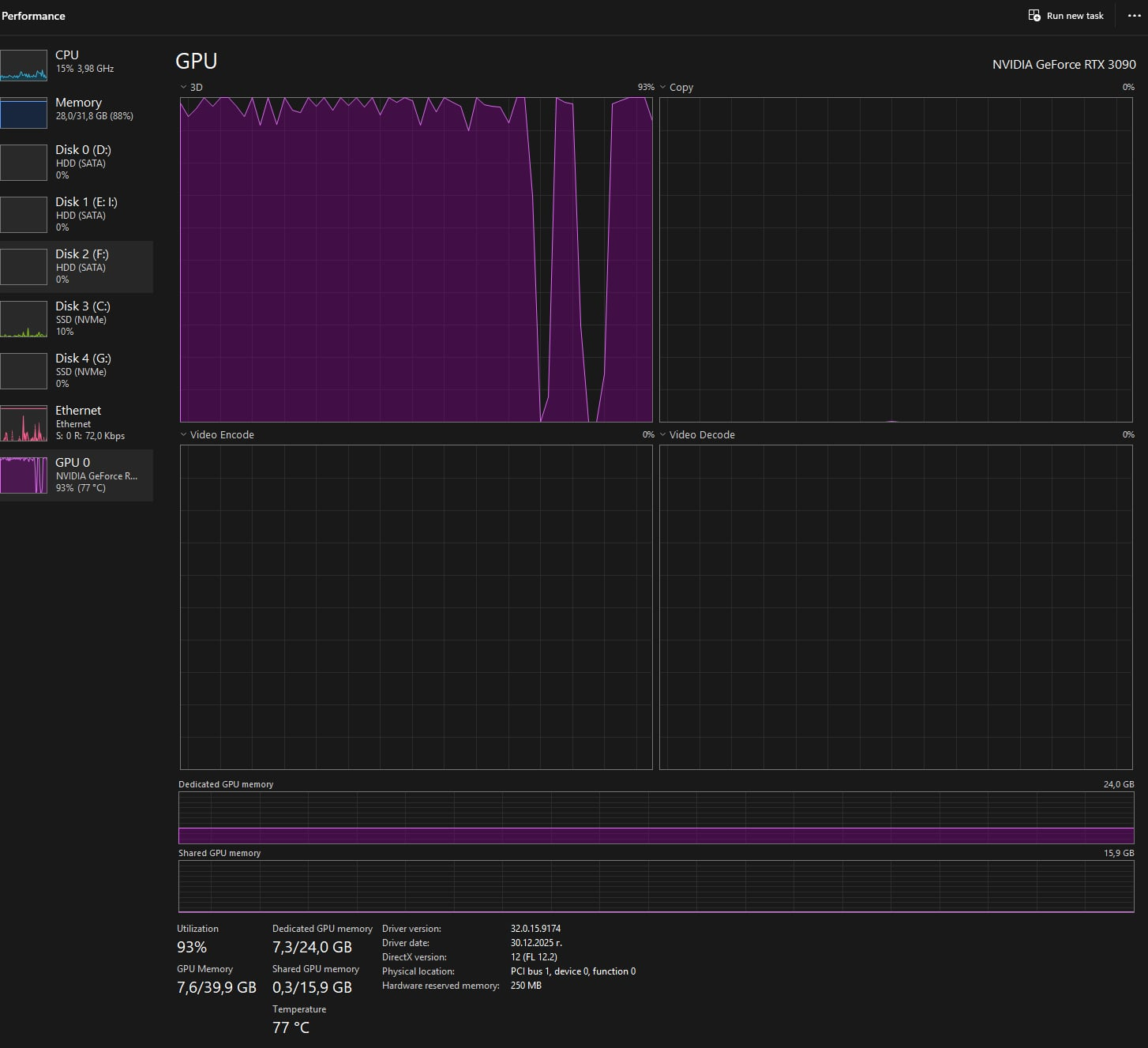The width and height of the screenshot is (1148, 1048).
Task: Click the Shared GPU memory usage bar
Action: [656, 886]
